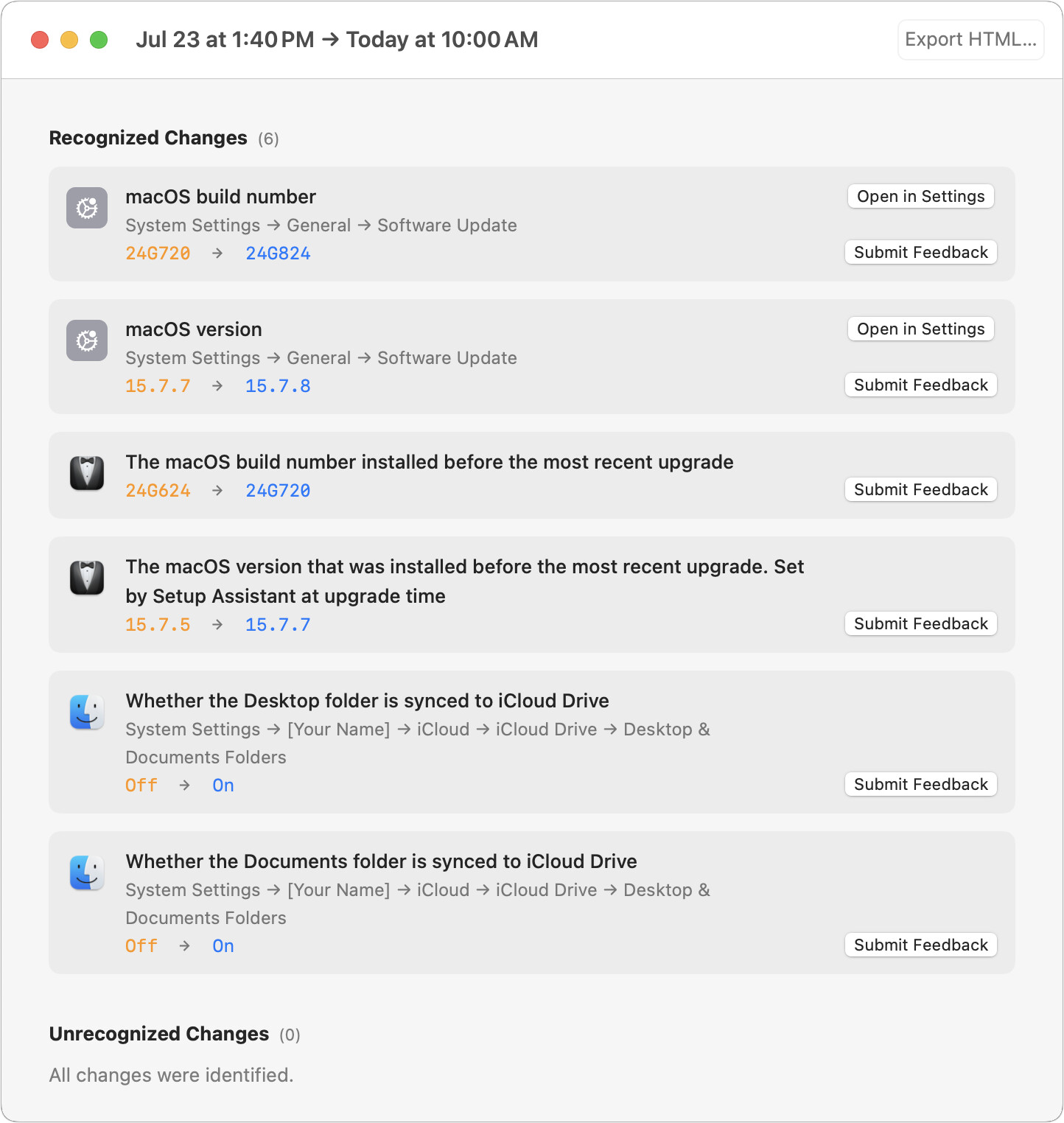
Task: Submit Feedback for macOS version change
Action: tap(920, 385)
